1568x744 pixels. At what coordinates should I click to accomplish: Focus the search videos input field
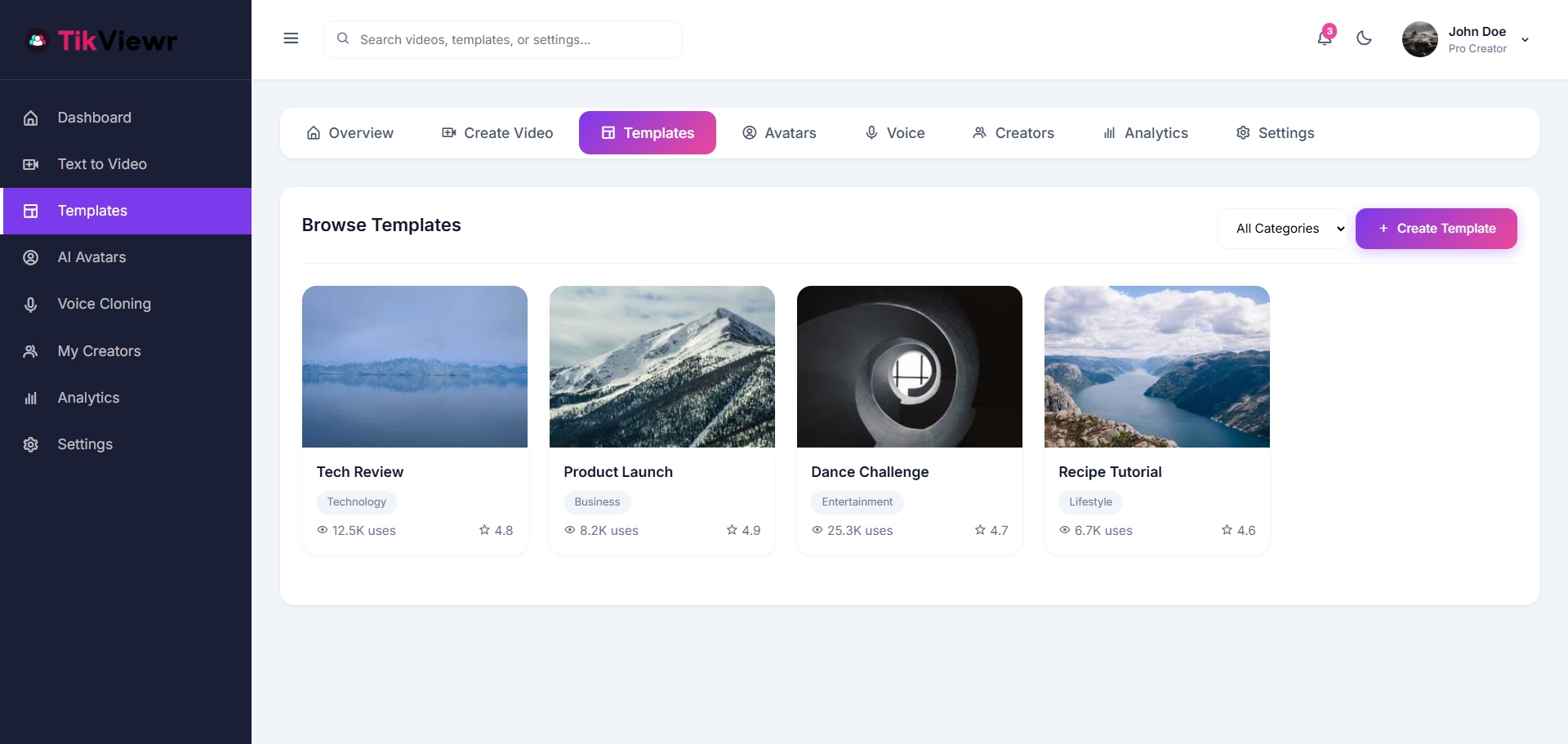pos(514,39)
